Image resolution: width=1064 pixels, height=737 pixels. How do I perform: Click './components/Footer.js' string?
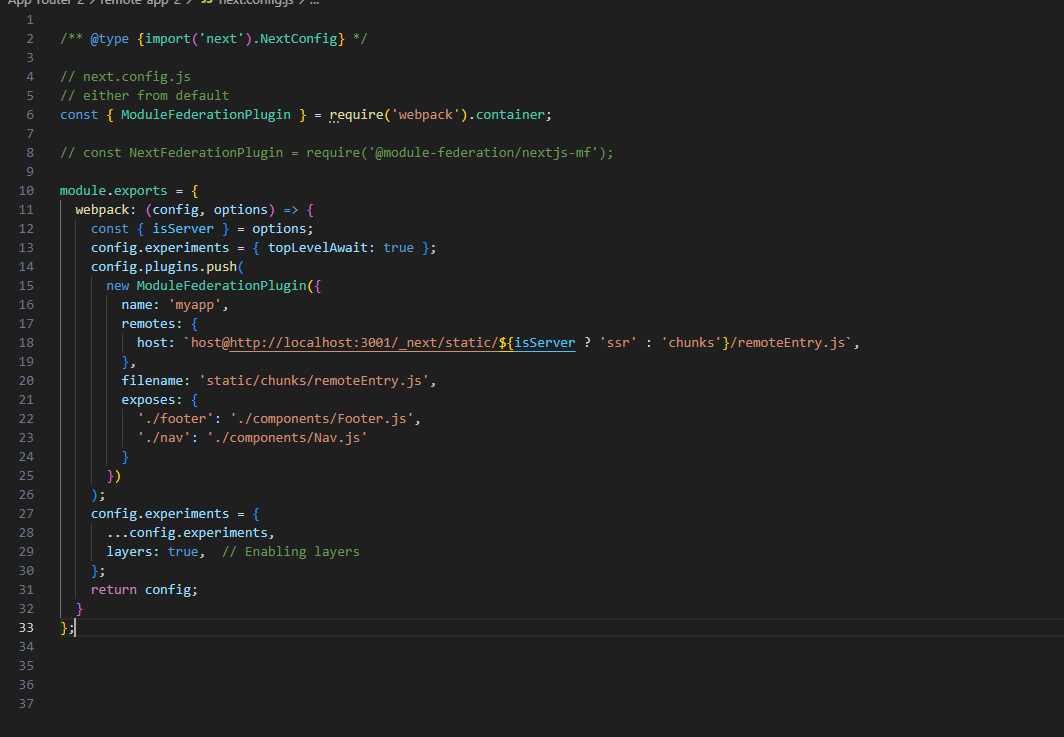tap(322, 419)
